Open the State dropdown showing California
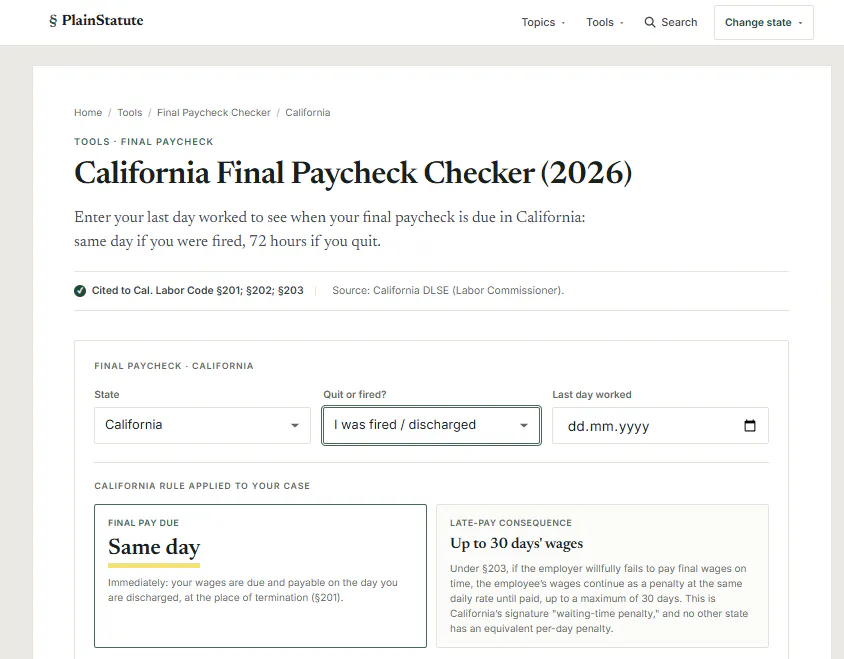This screenshot has width=844, height=659. (202, 425)
